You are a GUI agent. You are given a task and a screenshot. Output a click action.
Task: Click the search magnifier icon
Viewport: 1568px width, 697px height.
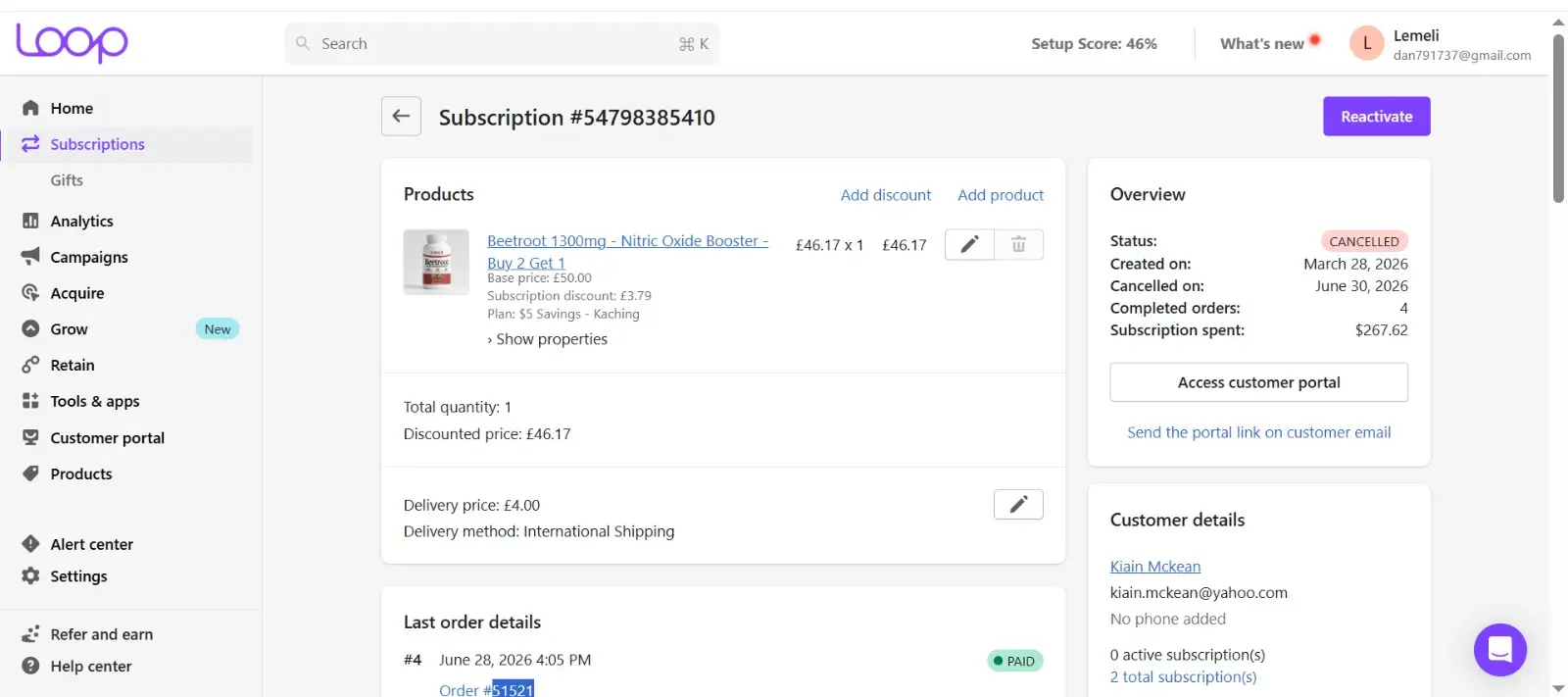(x=303, y=43)
